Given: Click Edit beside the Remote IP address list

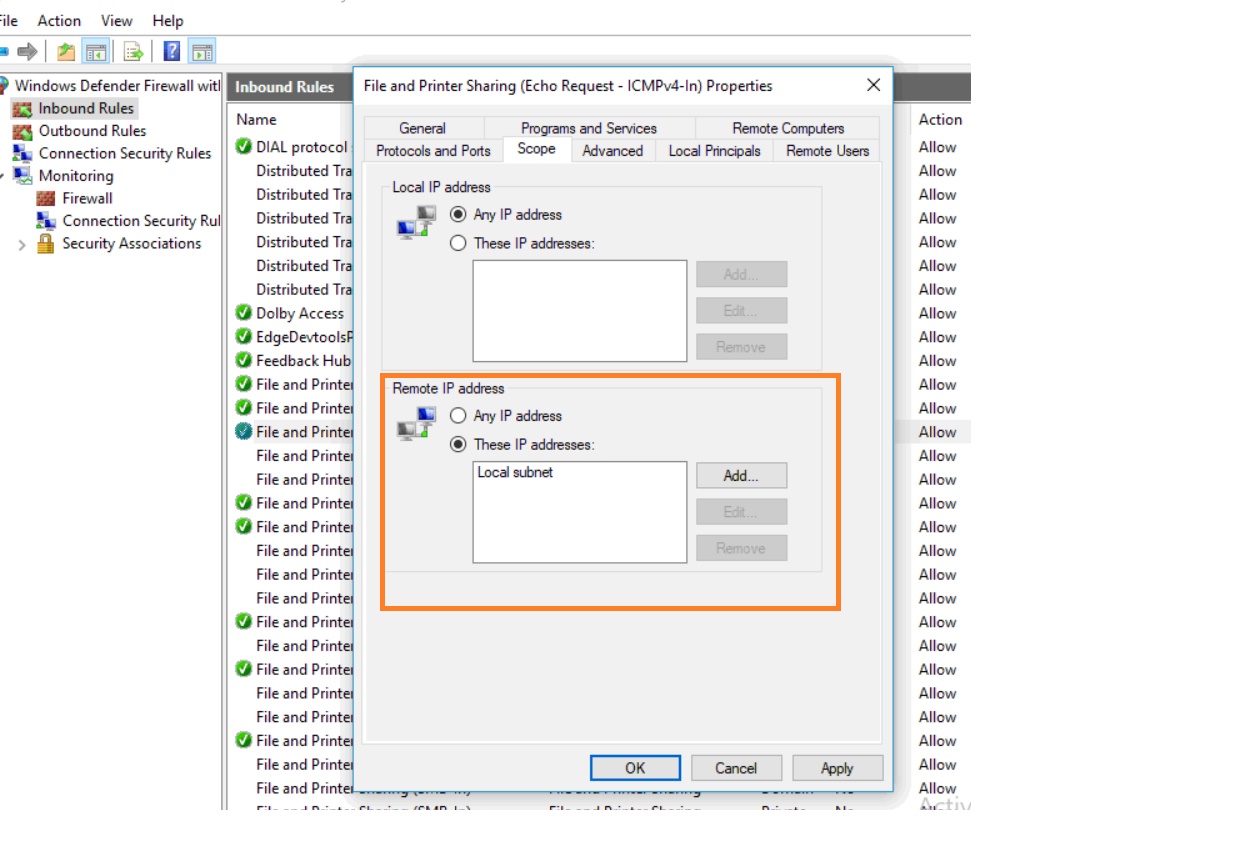Looking at the screenshot, I should pyautogui.click(x=741, y=512).
